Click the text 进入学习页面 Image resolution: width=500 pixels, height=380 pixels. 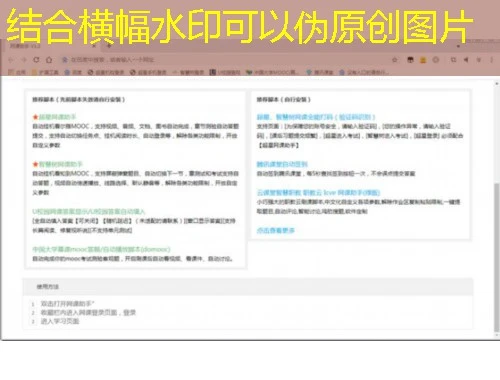[x=60, y=321]
